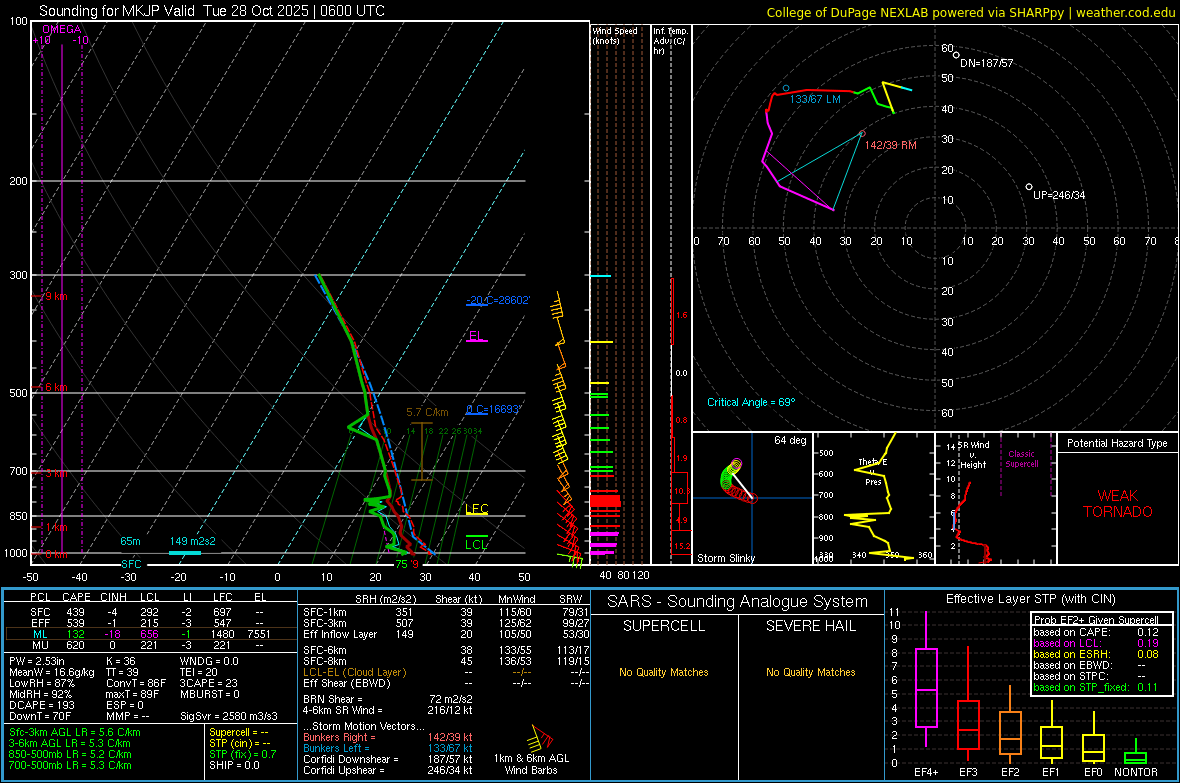Click the SEVERE HAIL analogue column header
Image resolution: width=1180 pixels, height=783 pixels.
(809, 626)
